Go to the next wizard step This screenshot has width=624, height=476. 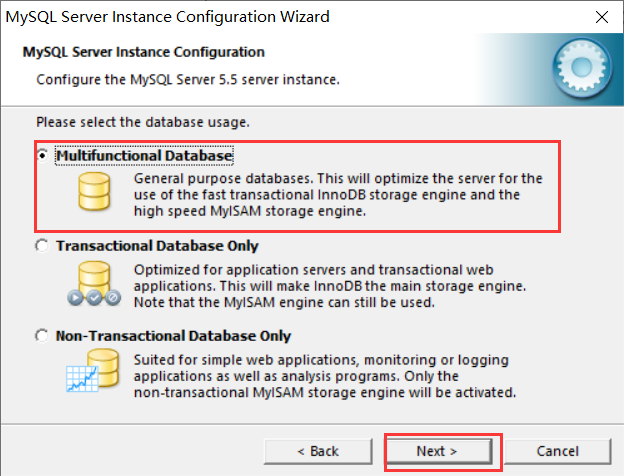pyautogui.click(x=437, y=451)
